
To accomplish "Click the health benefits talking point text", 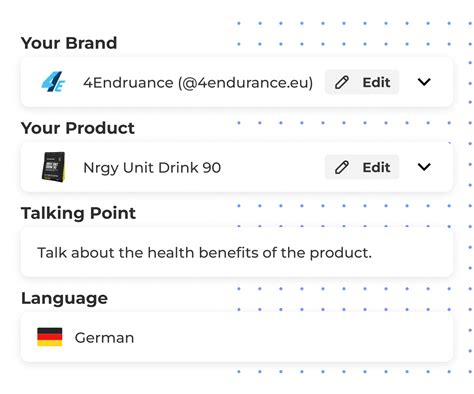I will coord(204,253).
